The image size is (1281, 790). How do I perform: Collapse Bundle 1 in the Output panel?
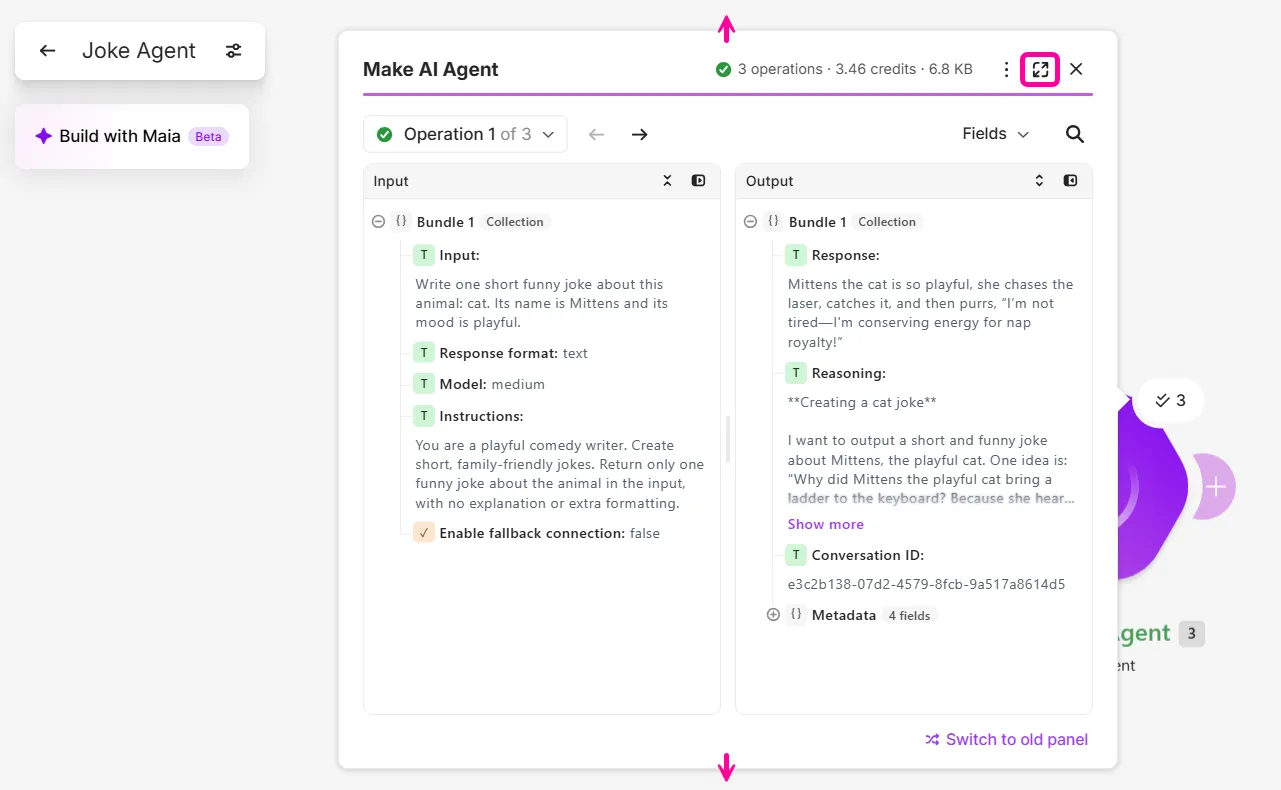pyautogui.click(x=750, y=222)
